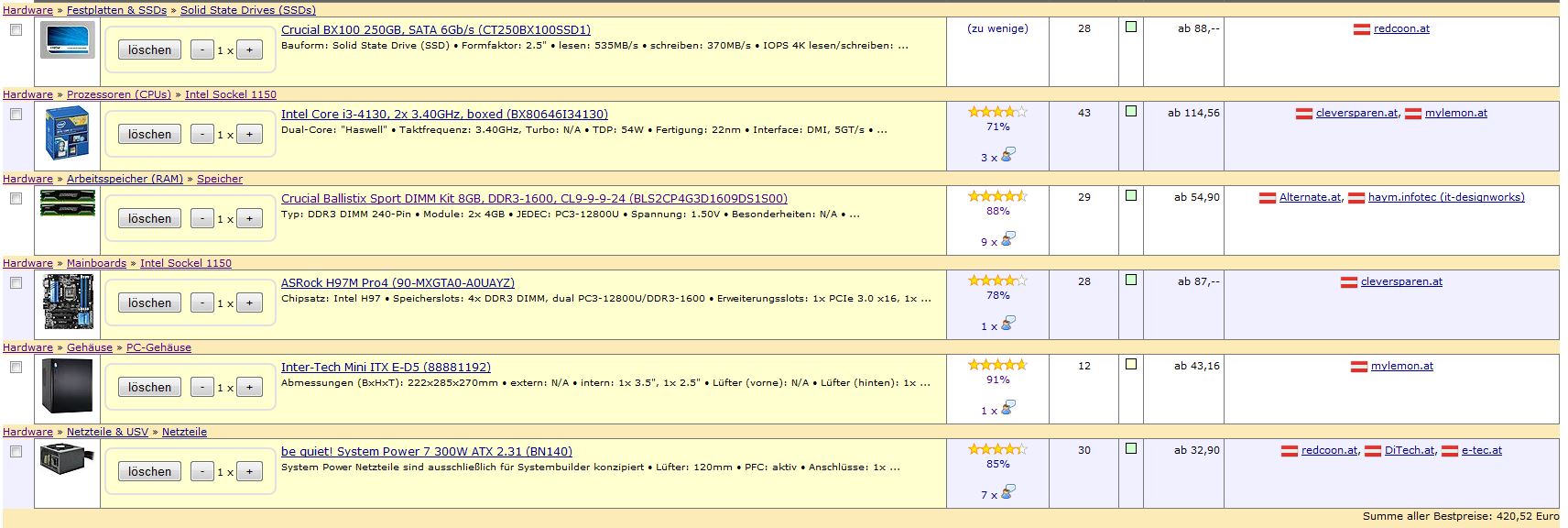Increase quantity of Intel Core i3-4130

(x=249, y=134)
